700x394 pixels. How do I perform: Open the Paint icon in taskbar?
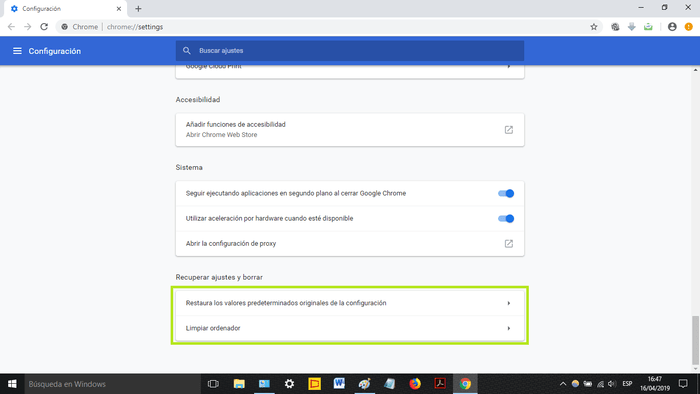[x=364, y=384]
